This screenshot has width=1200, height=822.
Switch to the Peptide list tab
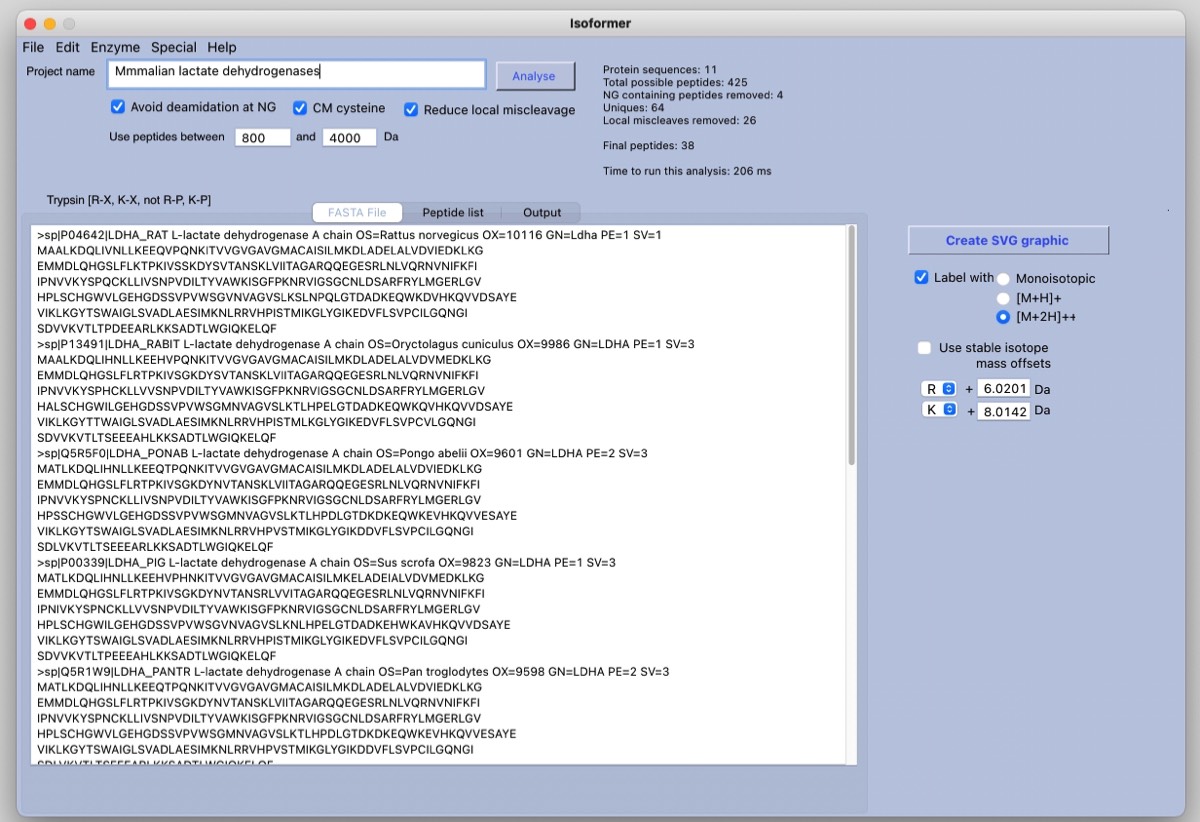point(452,212)
